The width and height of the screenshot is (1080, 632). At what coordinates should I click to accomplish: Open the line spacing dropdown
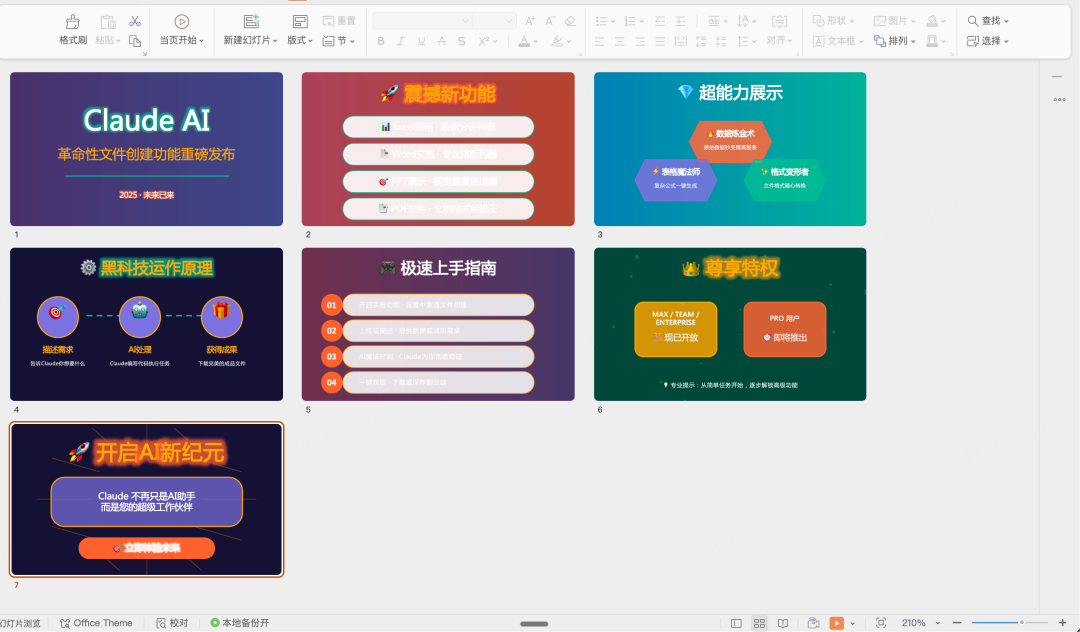(x=746, y=41)
